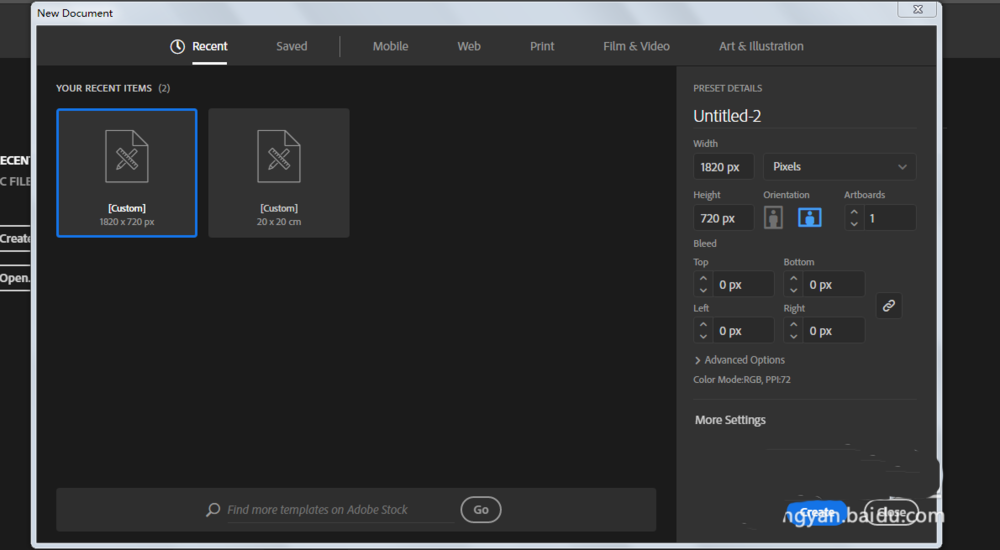The width and height of the screenshot is (1000, 550).
Task: Click the Go button
Action: (481, 510)
